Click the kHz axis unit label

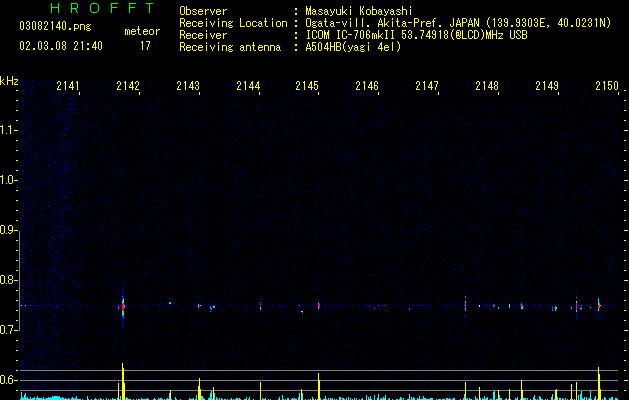[9, 81]
